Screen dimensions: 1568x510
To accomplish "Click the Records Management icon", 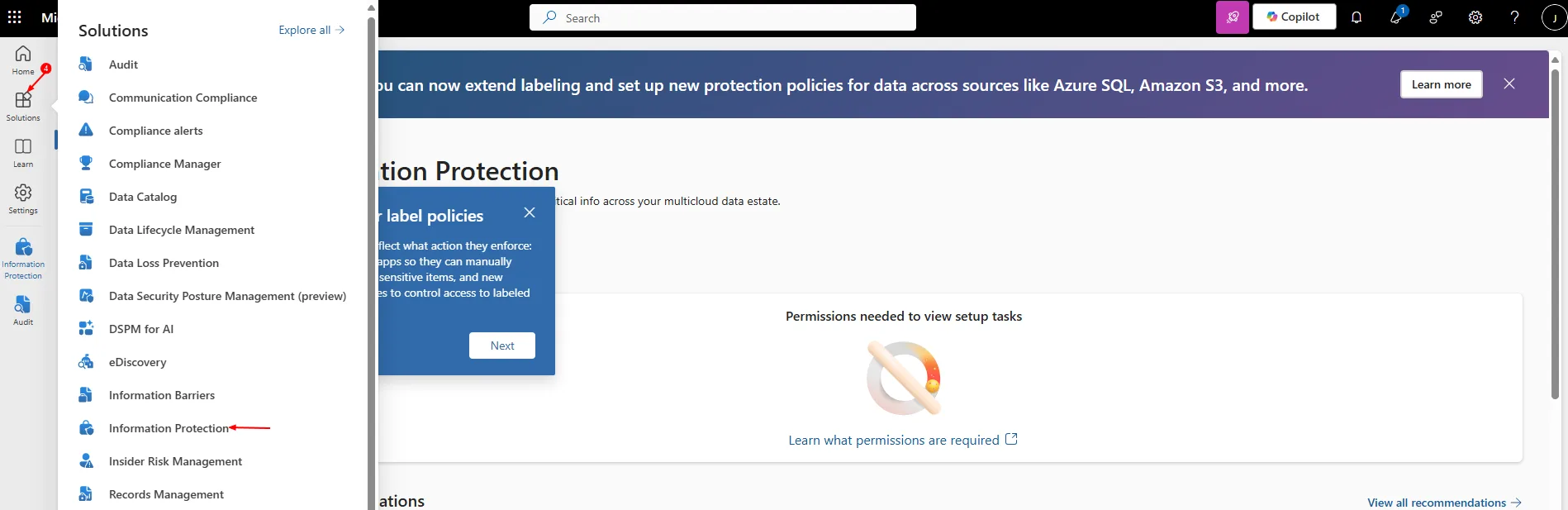I will [x=86, y=494].
